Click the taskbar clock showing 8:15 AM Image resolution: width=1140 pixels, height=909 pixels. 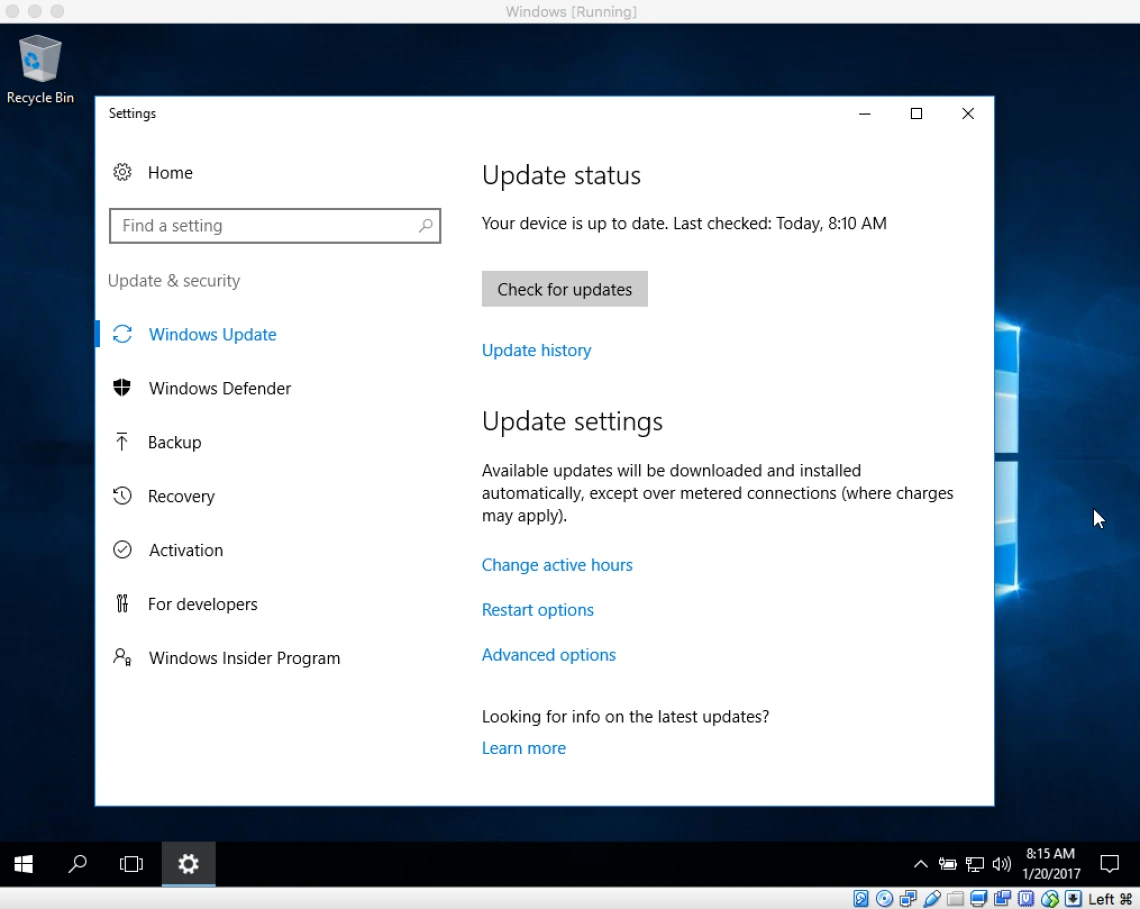(x=1051, y=864)
